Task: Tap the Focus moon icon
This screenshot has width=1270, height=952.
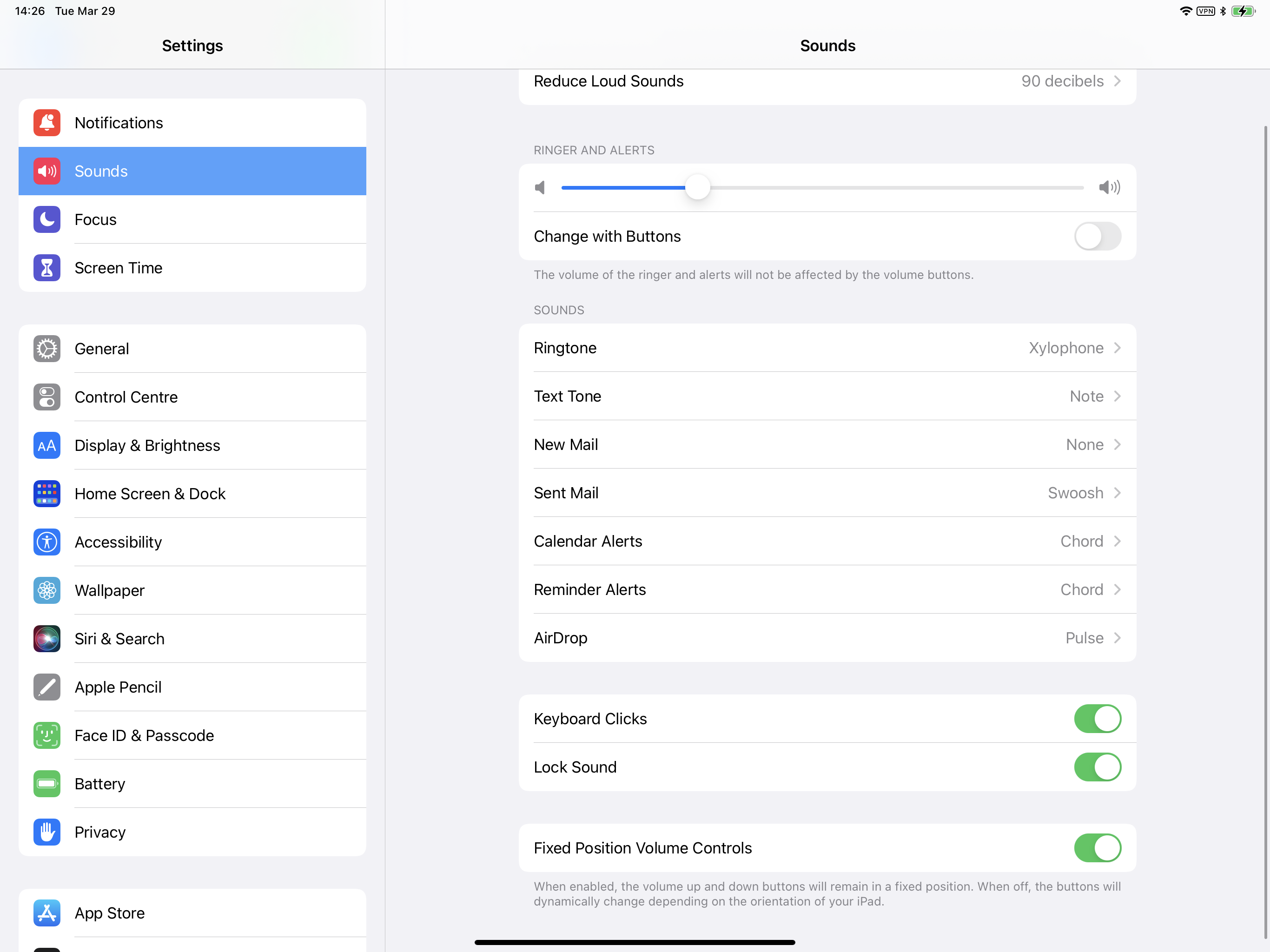Action: (x=46, y=219)
